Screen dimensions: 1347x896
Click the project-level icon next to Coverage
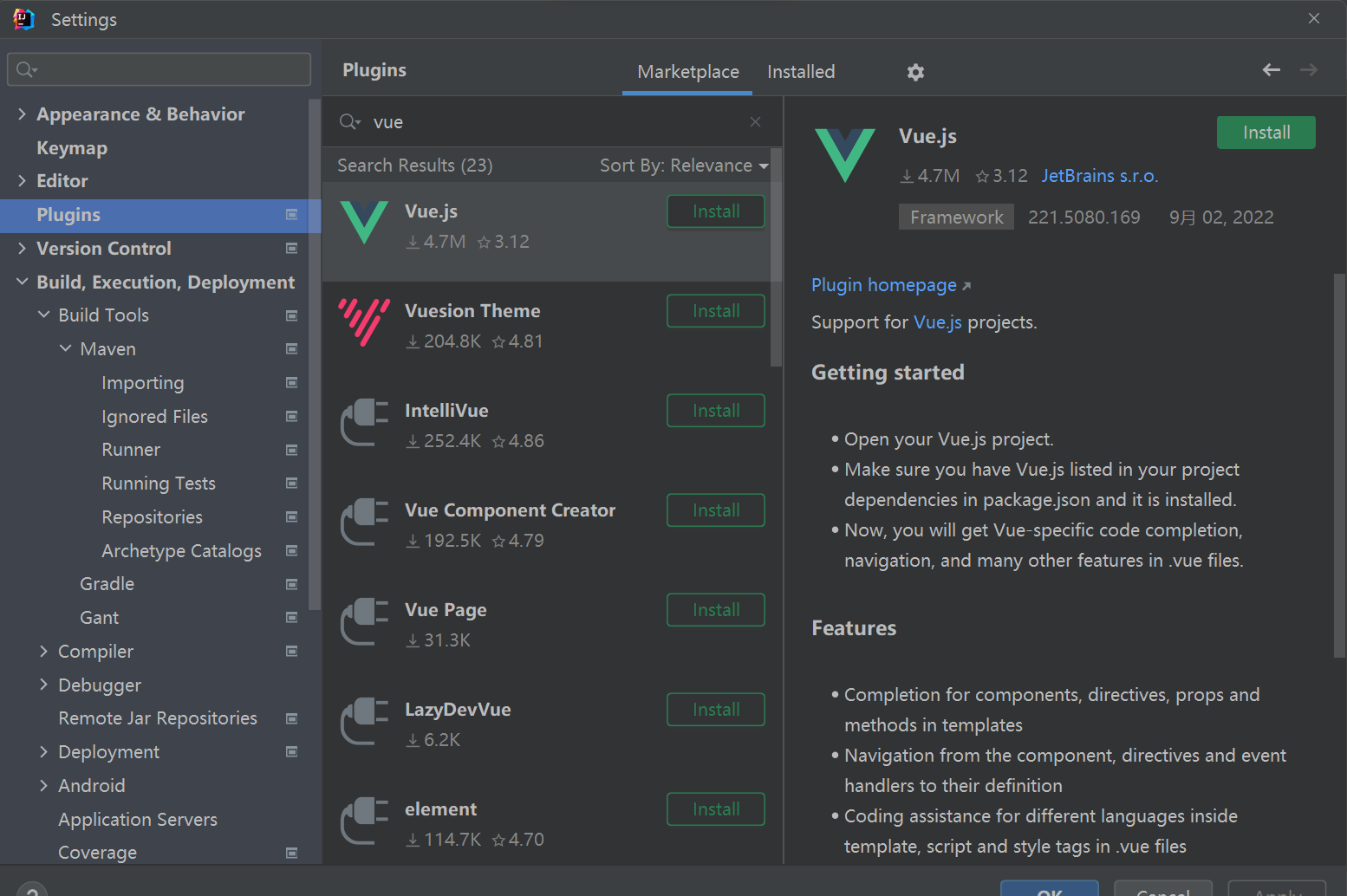pos(292,853)
